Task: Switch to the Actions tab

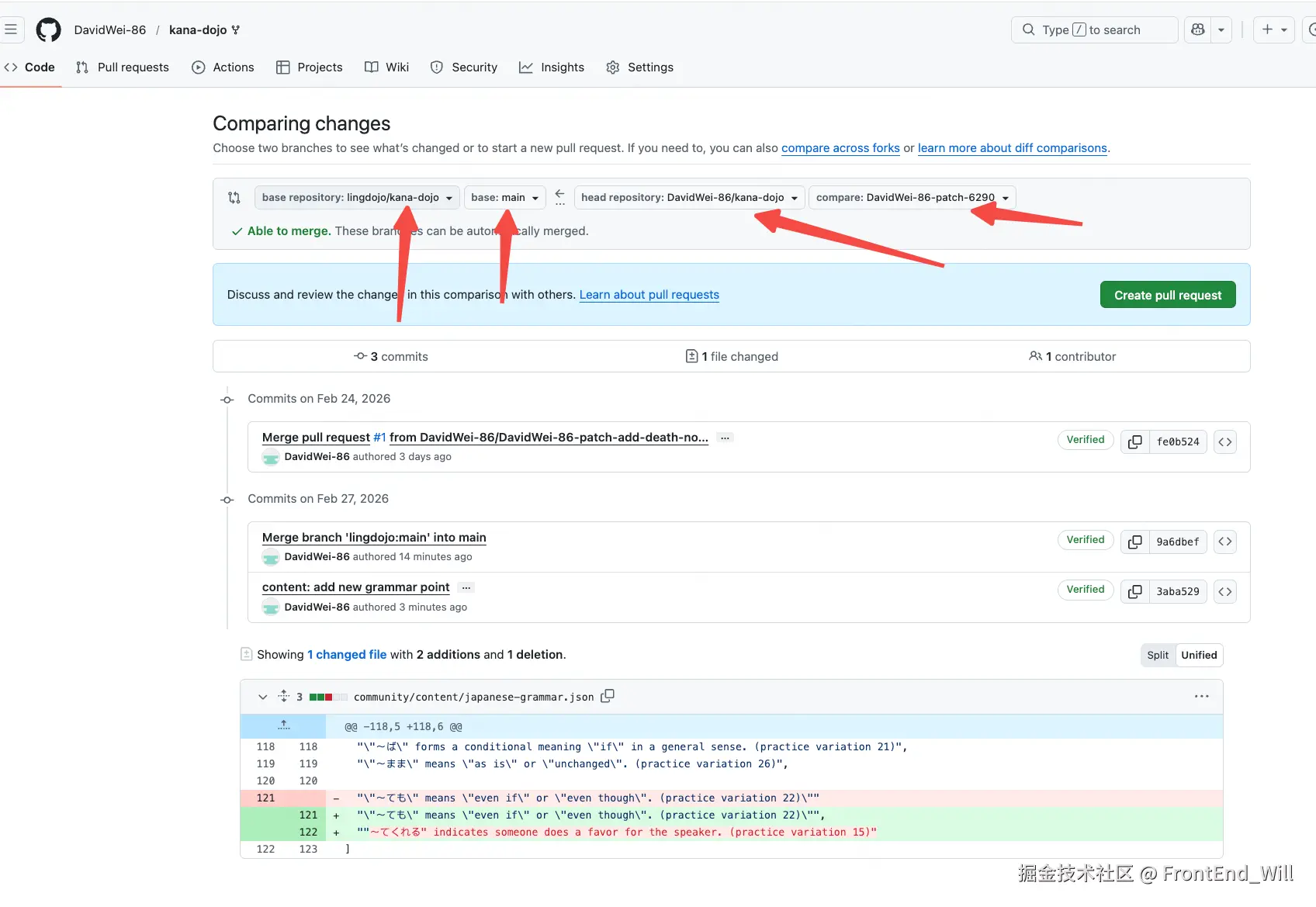Action: coord(223,68)
